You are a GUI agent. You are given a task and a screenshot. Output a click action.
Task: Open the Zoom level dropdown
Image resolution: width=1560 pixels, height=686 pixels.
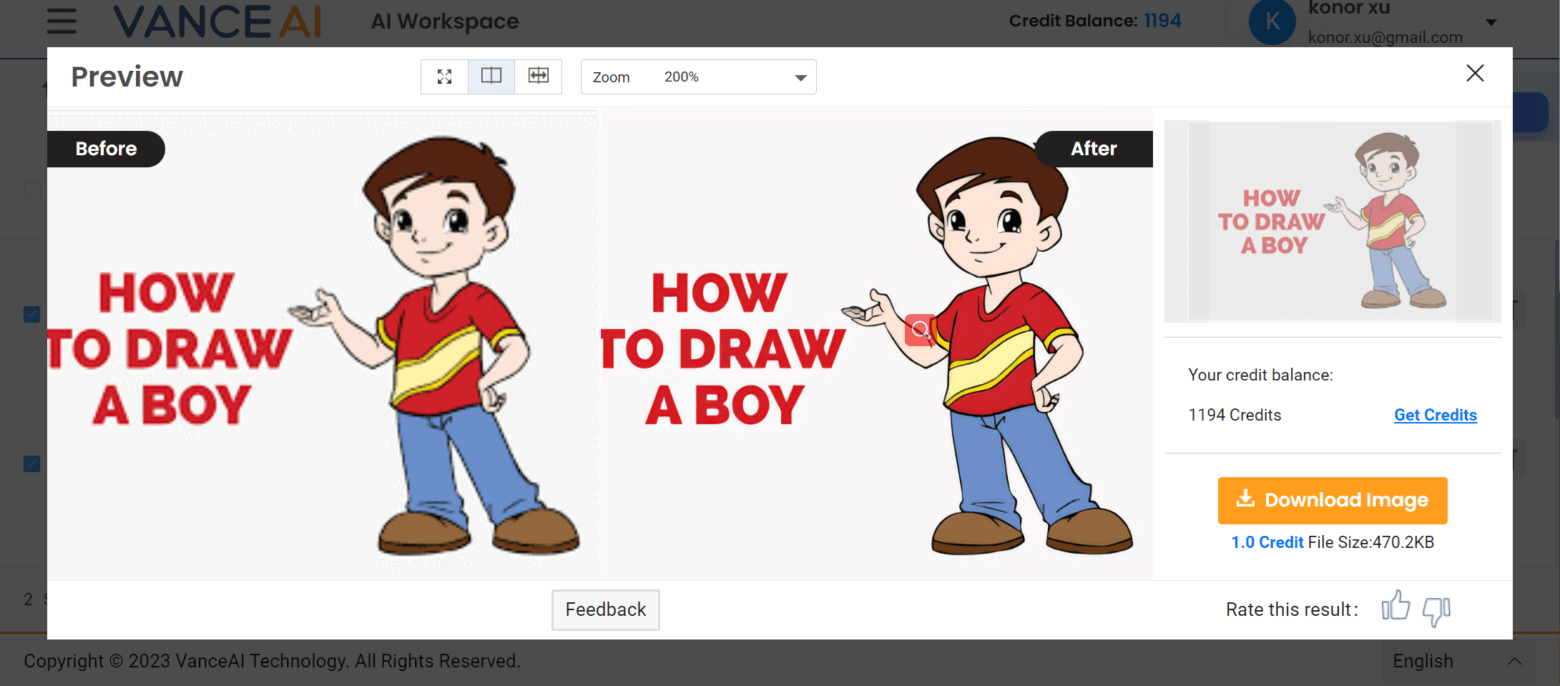pyautogui.click(x=698, y=76)
